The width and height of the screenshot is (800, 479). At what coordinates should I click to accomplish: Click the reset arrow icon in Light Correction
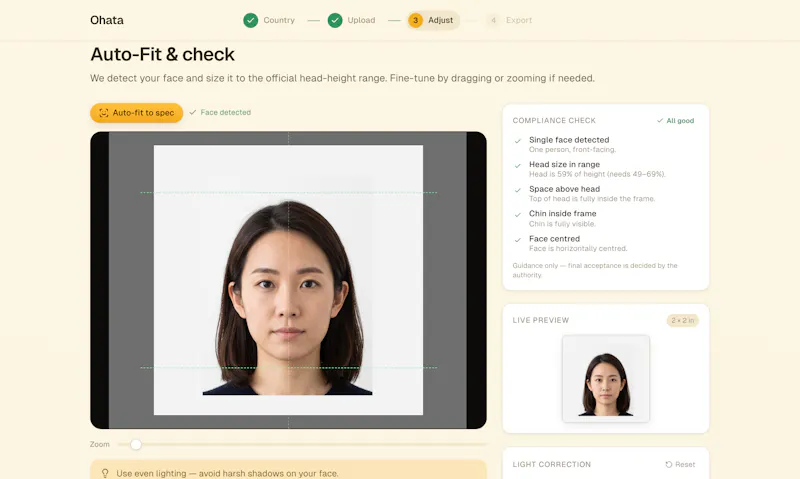668,464
